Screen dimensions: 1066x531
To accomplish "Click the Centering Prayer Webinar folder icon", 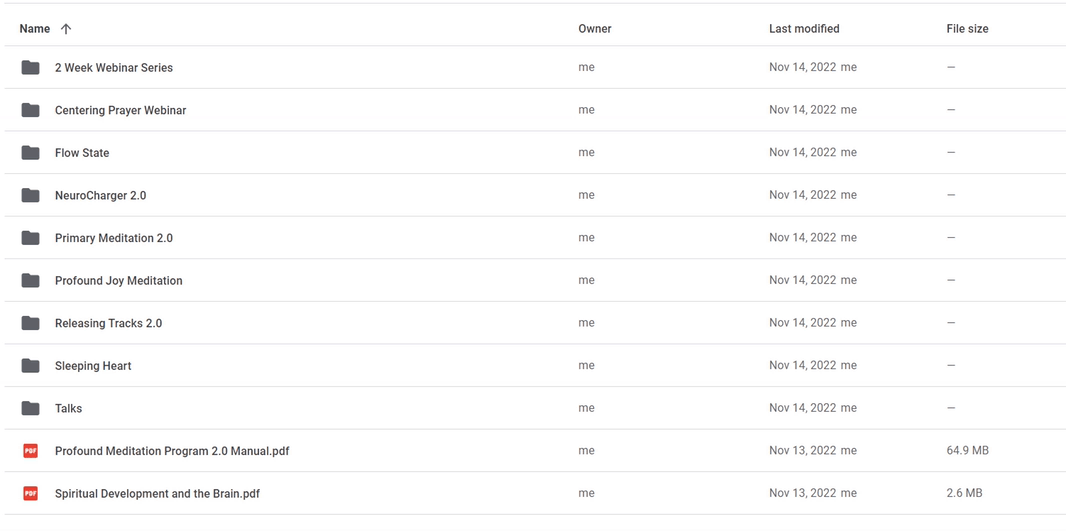I will pyautogui.click(x=31, y=110).
